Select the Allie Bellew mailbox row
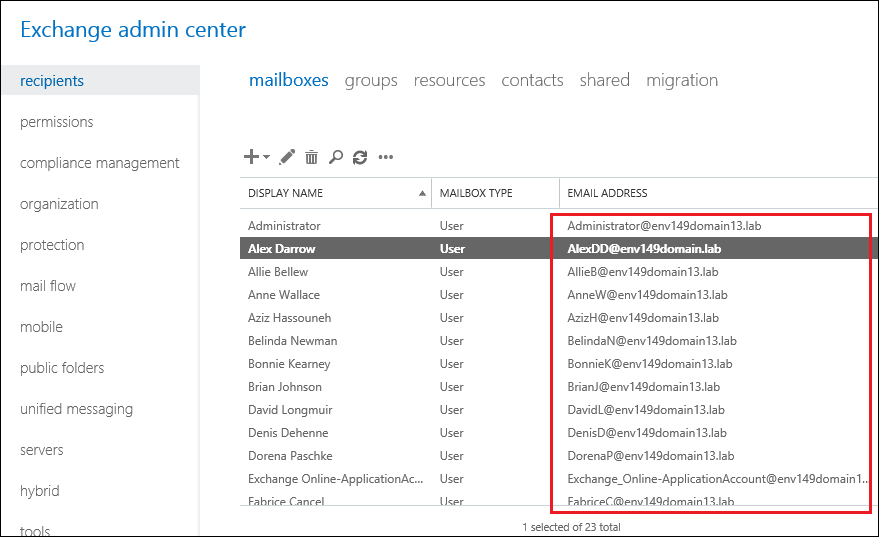 coord(558,271)
